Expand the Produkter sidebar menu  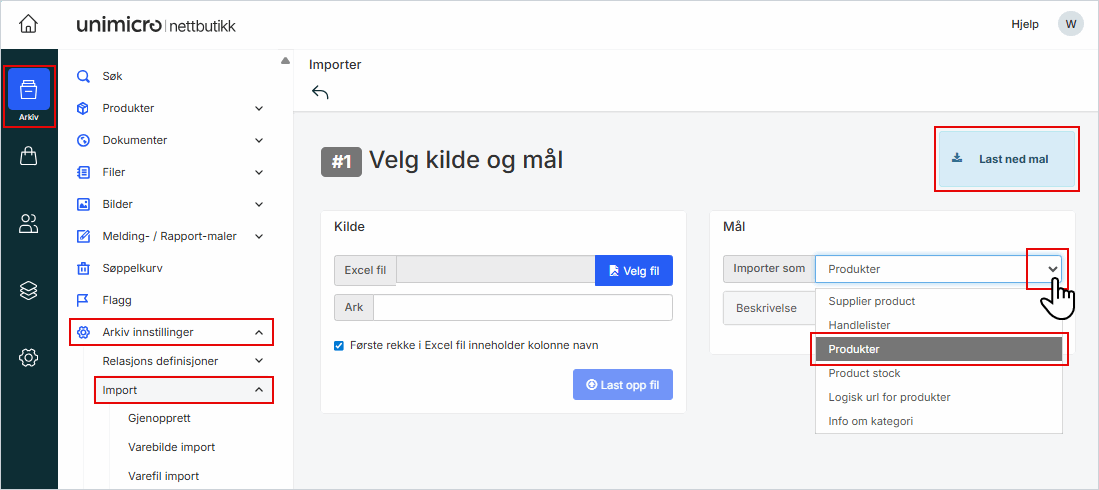(x=258, y=108)
